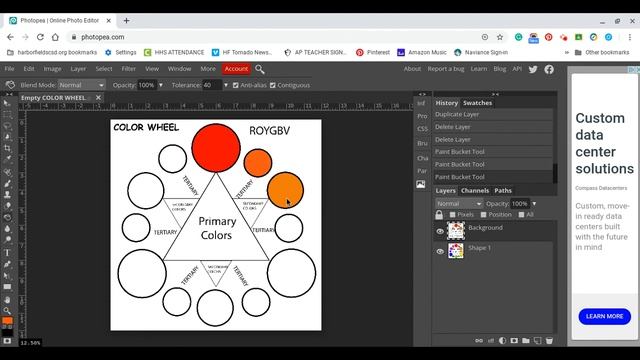
Task: Open the Tolerance slider arrow
Action: click(226, 85)
